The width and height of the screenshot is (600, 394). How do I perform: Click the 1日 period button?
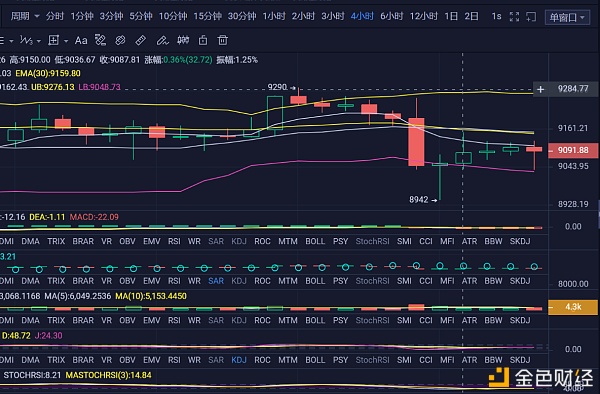451,16
